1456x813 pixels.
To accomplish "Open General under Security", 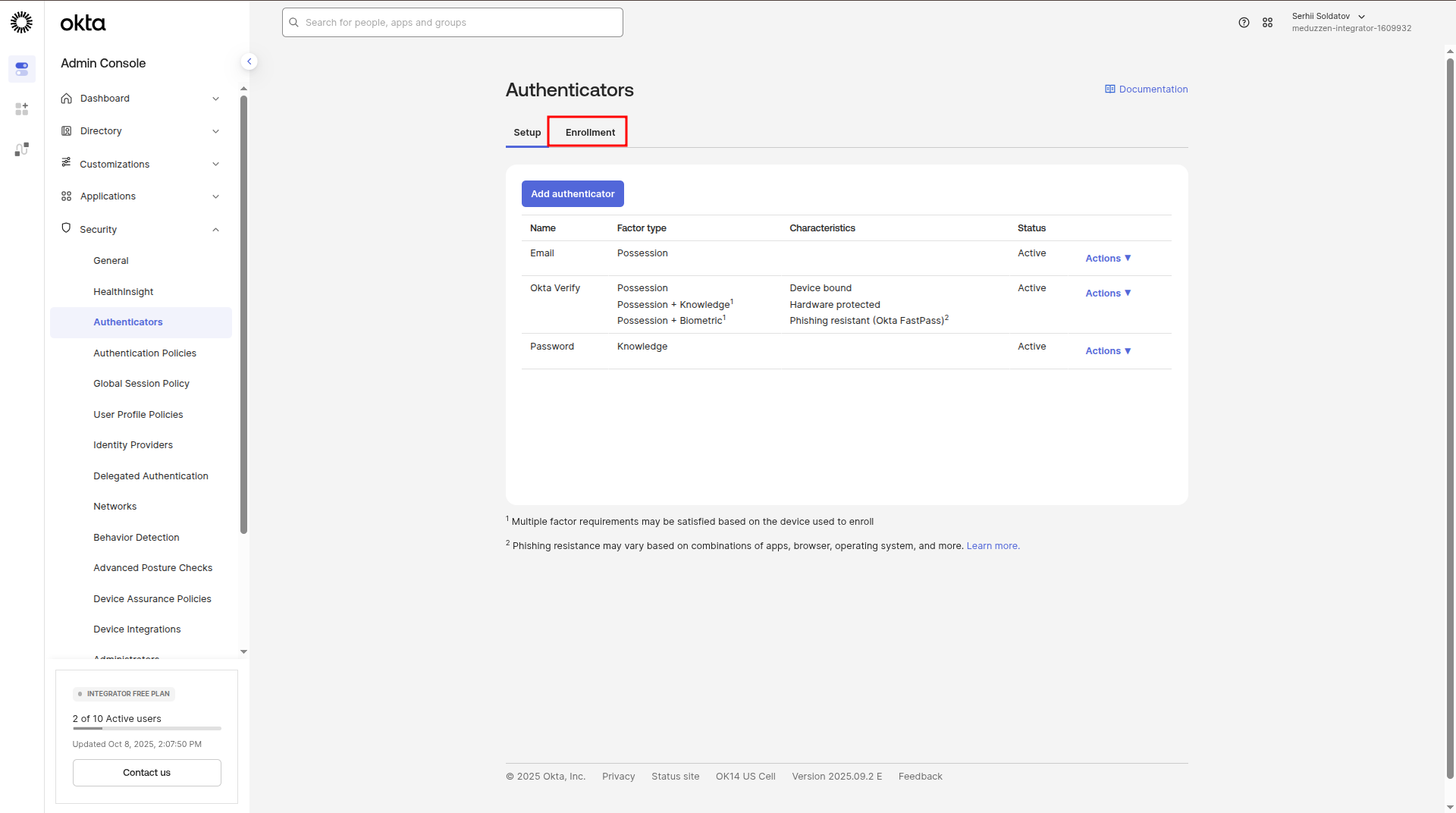I will coord(111,261).
